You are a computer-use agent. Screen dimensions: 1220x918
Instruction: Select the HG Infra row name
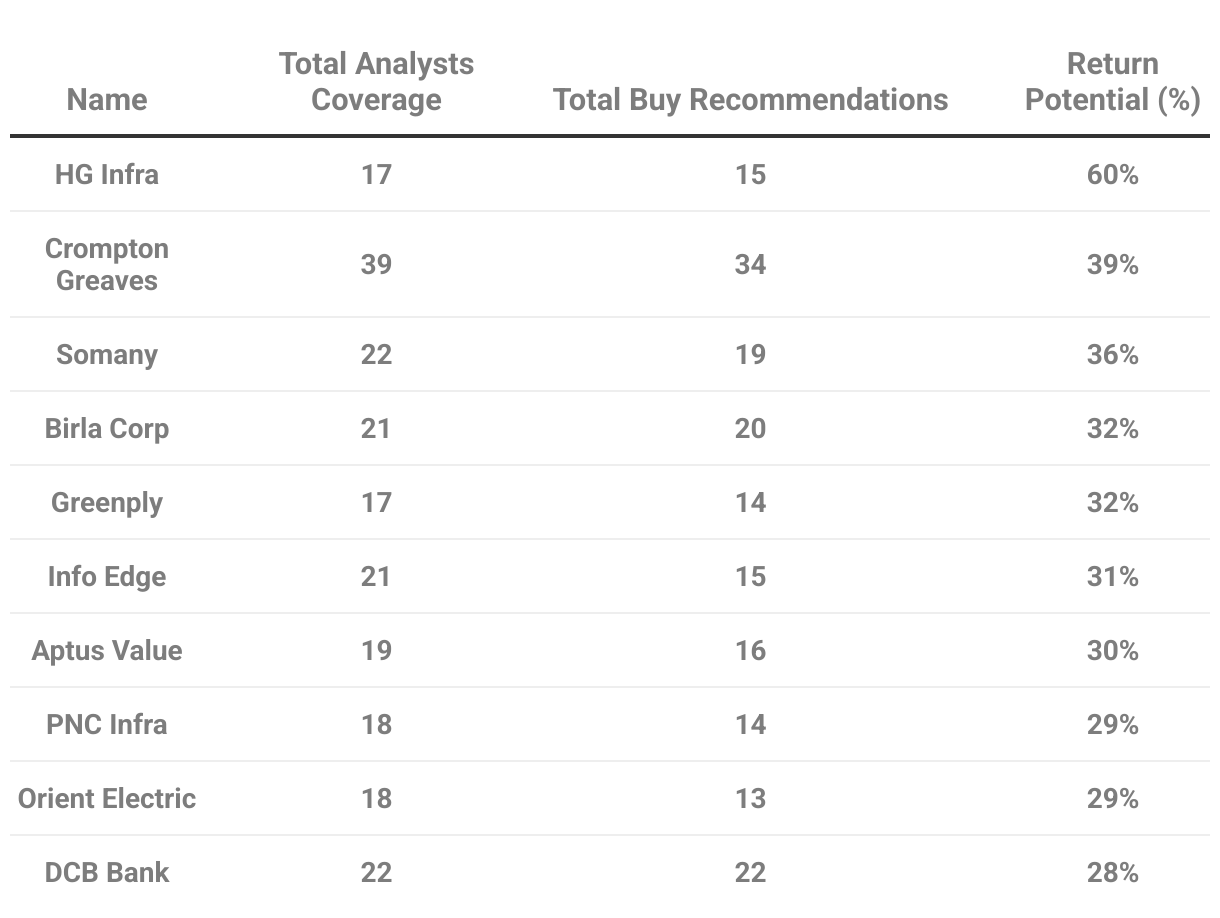pyautogui.click(x=107, y=175)
